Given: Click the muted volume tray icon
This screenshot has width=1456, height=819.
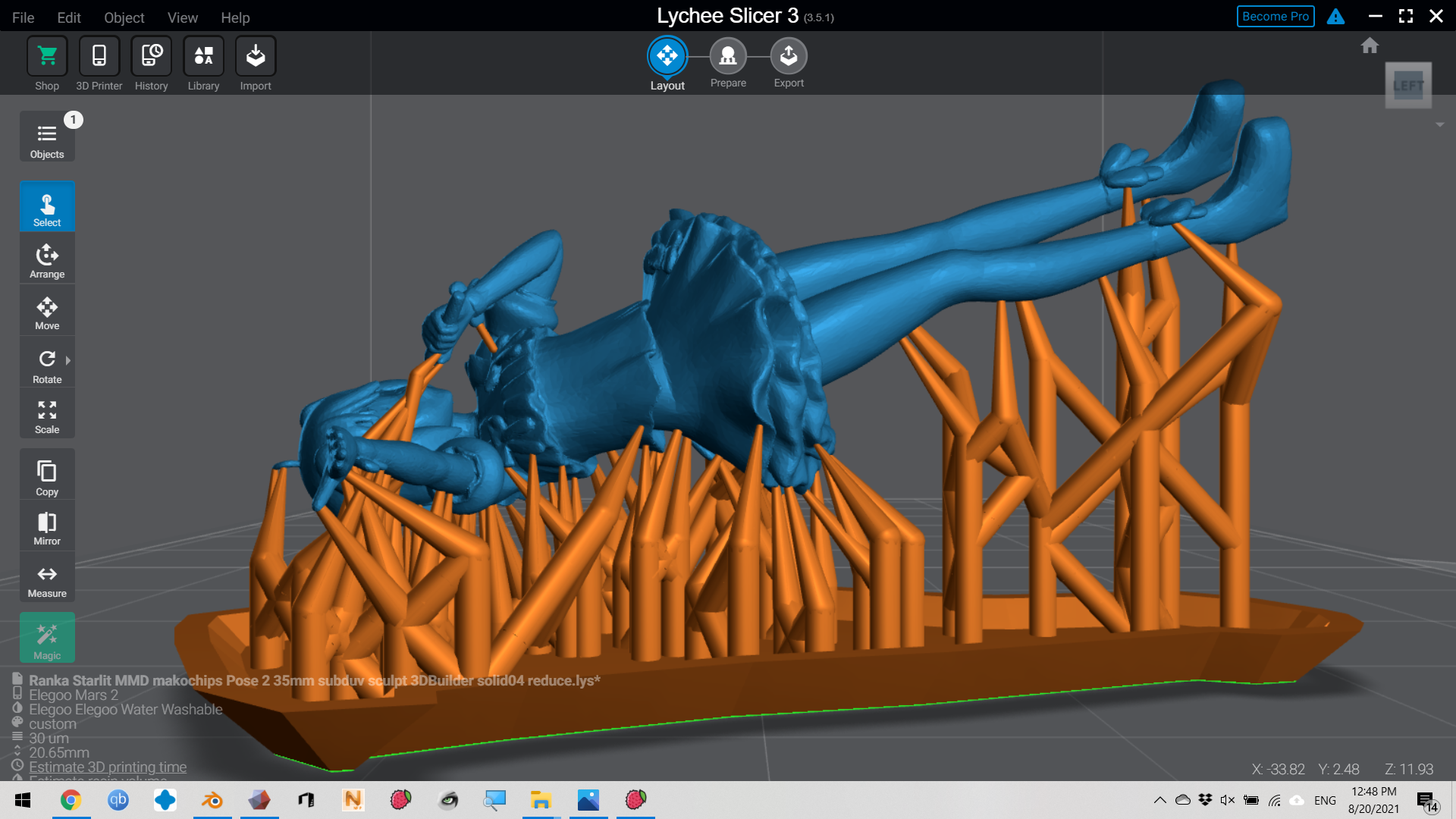Looking at the screenshot, I should pyautogui.click(x=1228, y=800).
